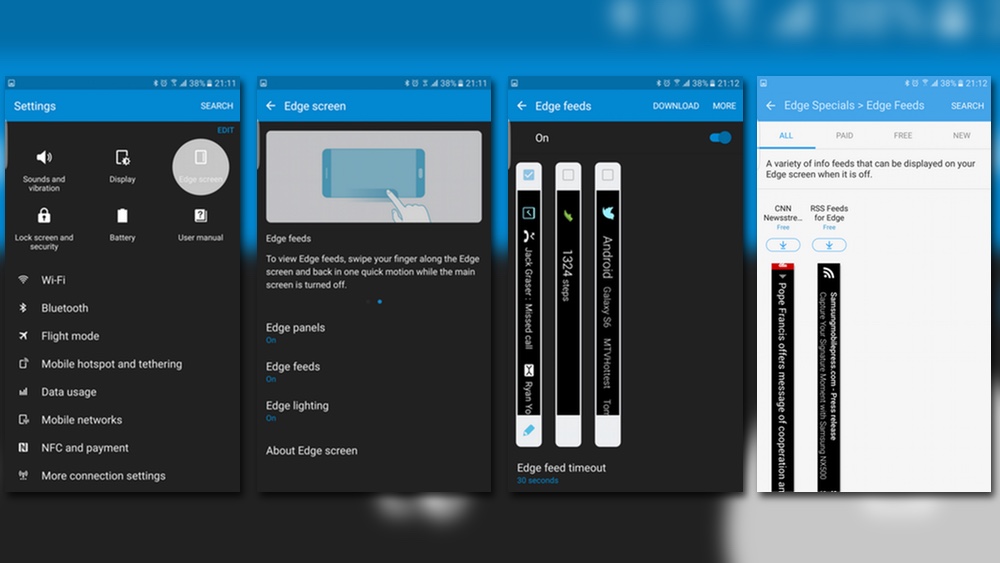This screenshot has width=1000, height=563.
Task: Go back from Edge feeds screen
Action: click(x=521, y=106)
